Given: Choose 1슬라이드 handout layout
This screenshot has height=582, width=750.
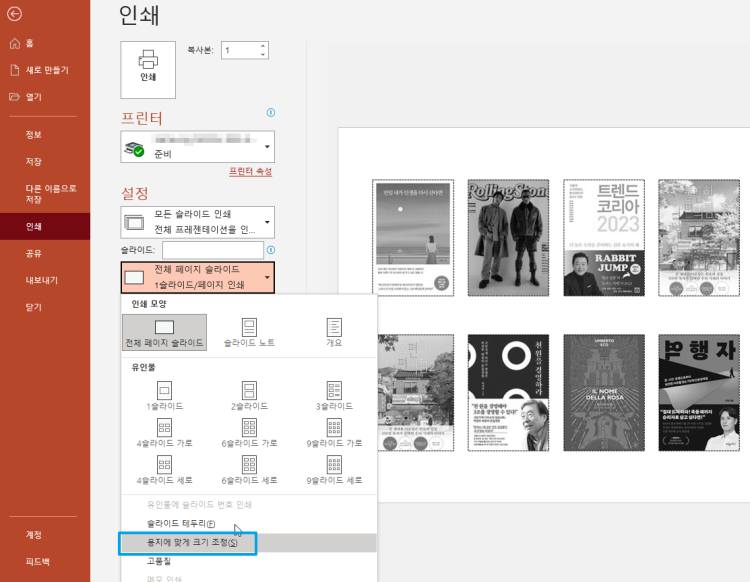Looking at the screenshot, I should [165, 396].
